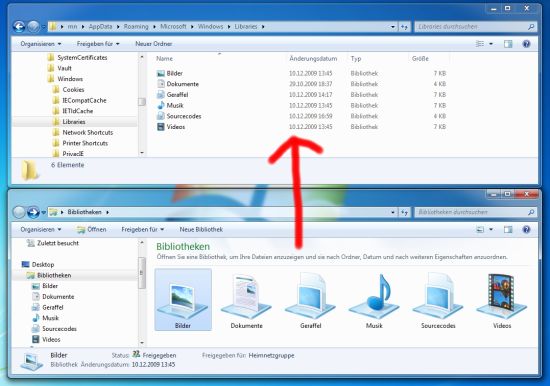The image size is (550, 386).
Task: Click the Help icon in Bibliotheken window toolbar
Action: [526, 229]
